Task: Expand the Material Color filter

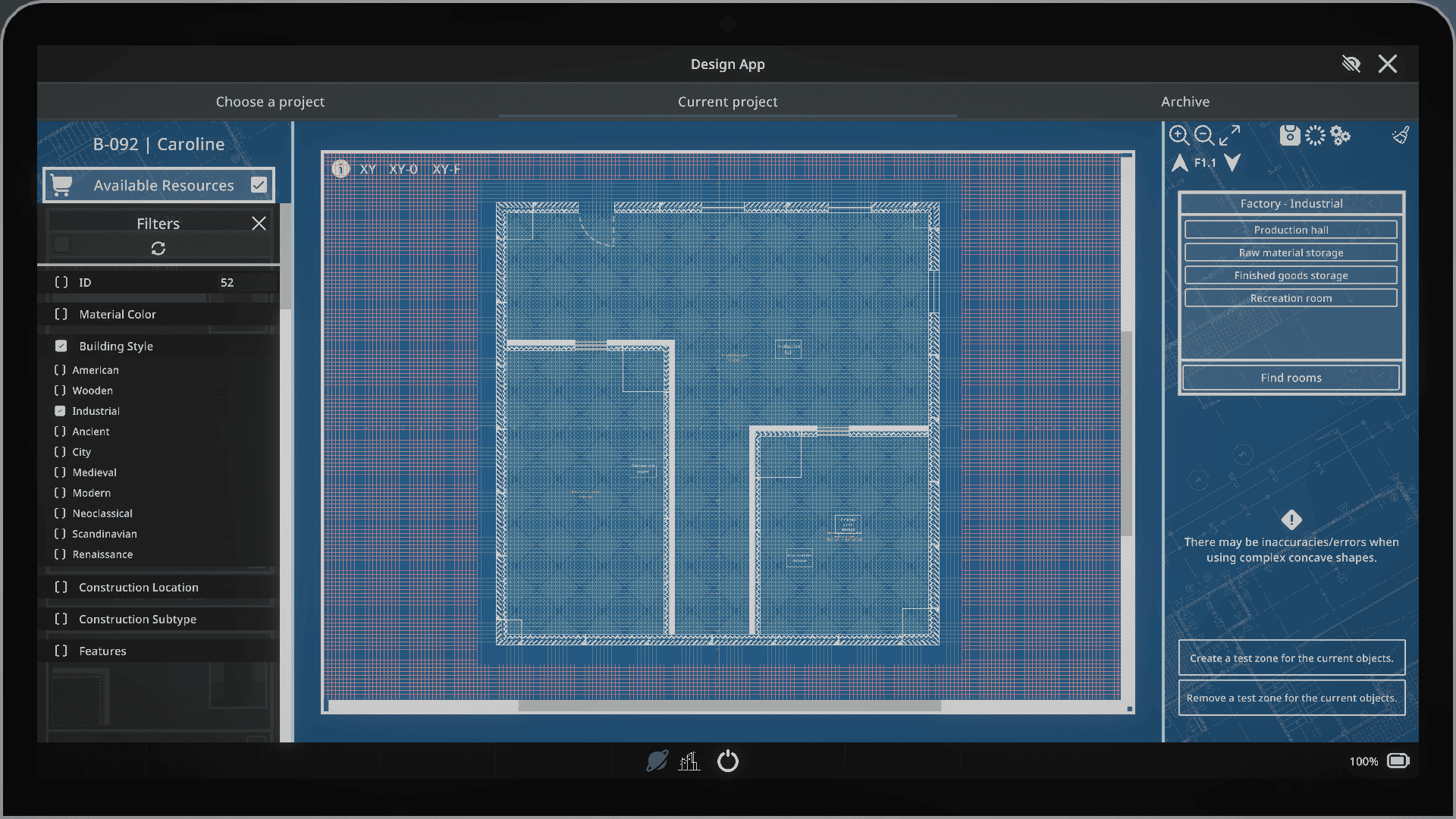Action: pos(158,314)
